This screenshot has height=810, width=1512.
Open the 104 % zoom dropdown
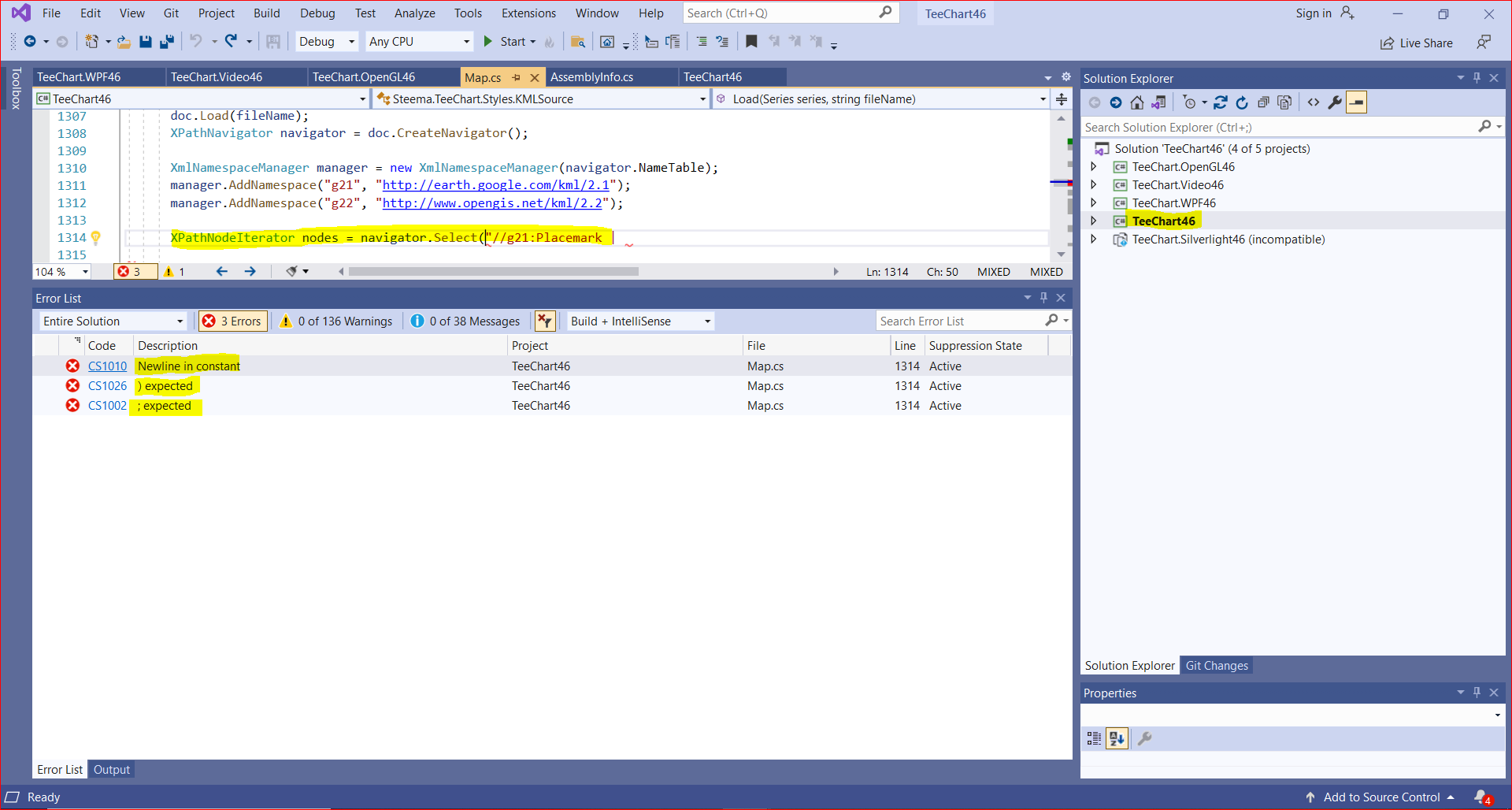(61, 272)
